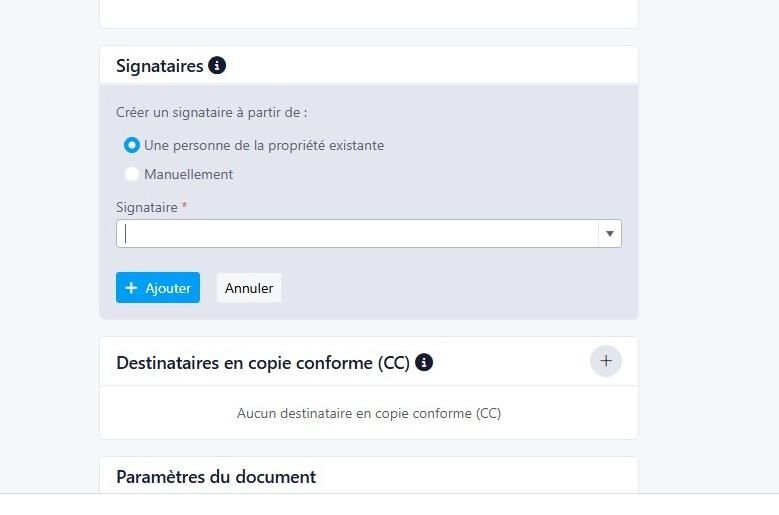
Task: Click the plus icon to add a CC recipient
Action: coord(605,361)
